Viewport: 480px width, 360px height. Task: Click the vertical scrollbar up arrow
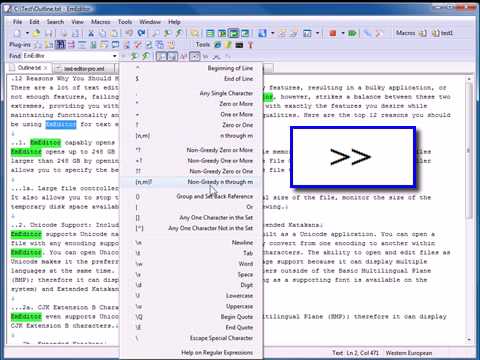(469, 79)
